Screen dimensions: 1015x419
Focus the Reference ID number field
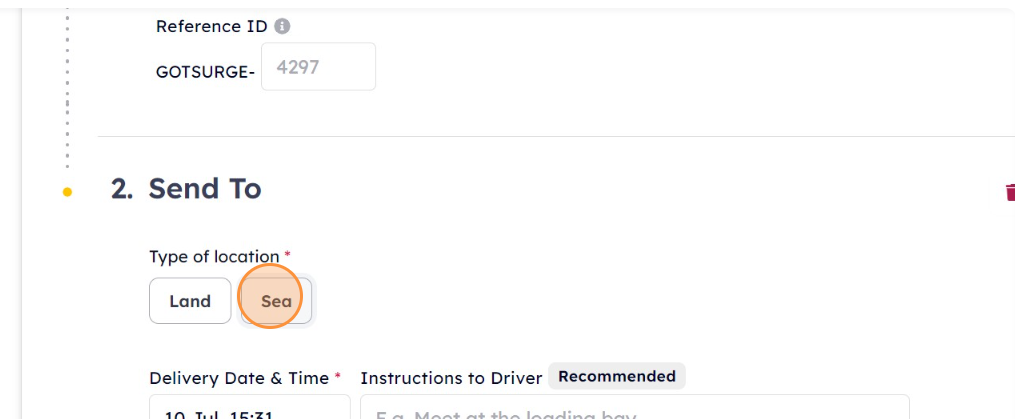coord(318,67)
